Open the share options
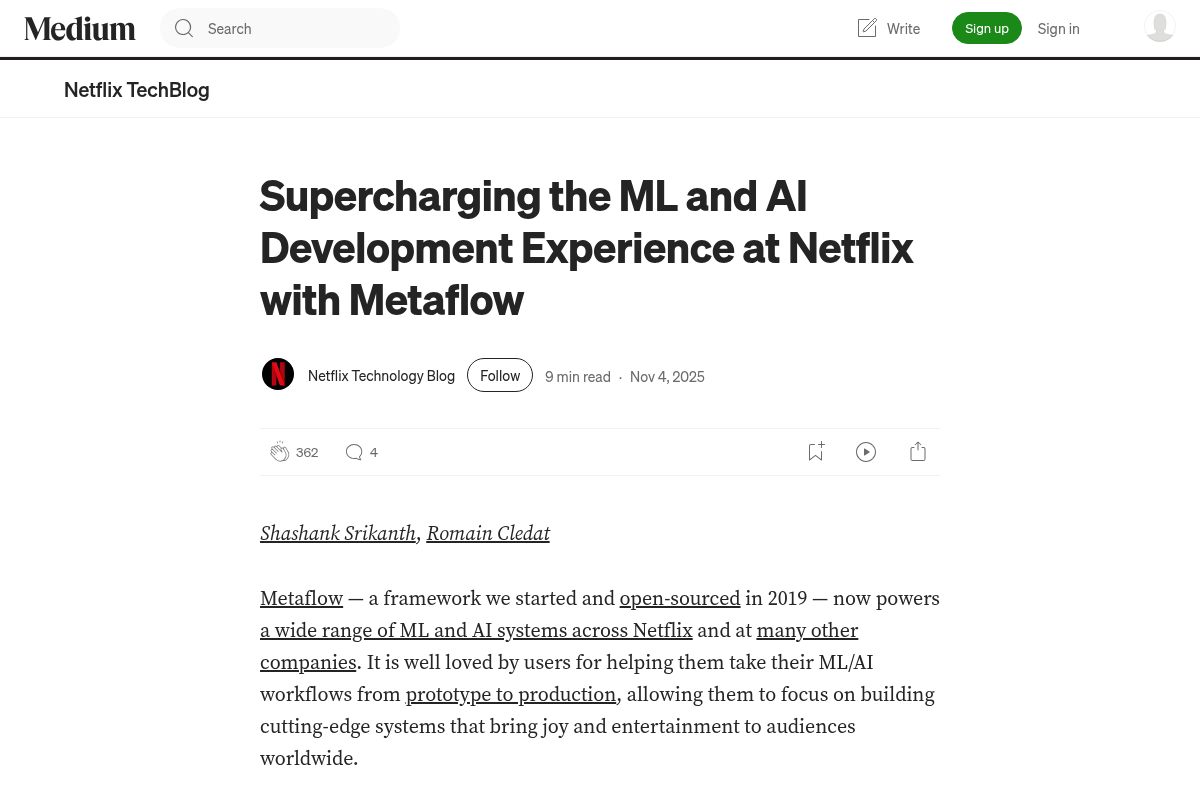This screenshot has width=1200, height=800. [x=917, y=451]
